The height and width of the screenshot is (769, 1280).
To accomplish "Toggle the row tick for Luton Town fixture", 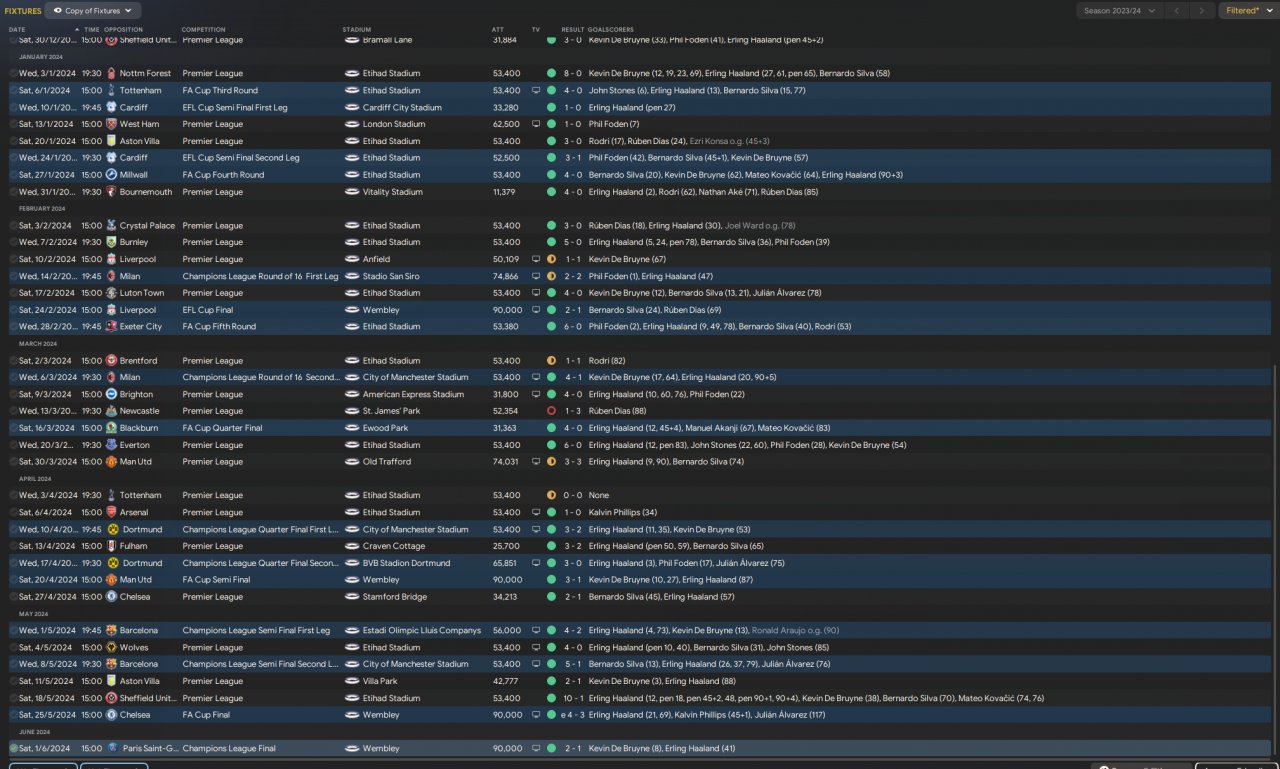I will 14,293.
